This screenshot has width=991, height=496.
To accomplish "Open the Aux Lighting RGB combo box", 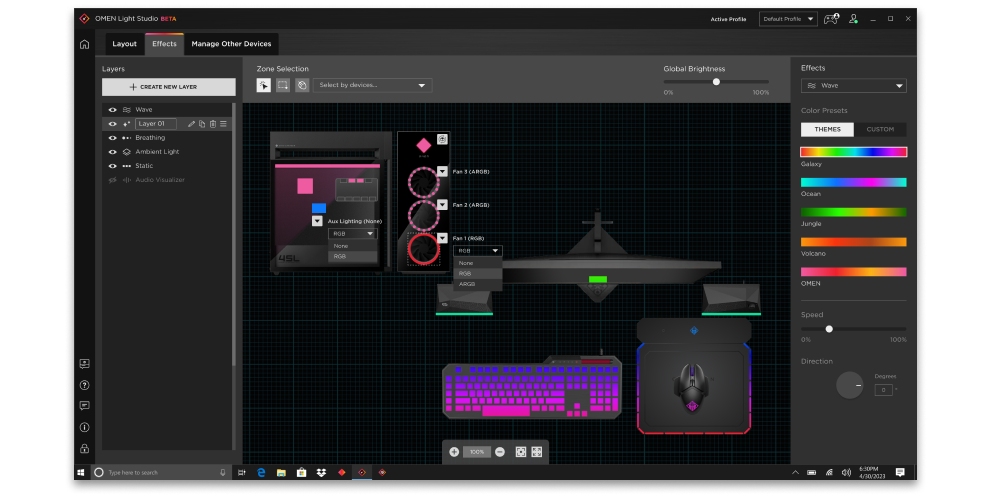I will point(353,234).
